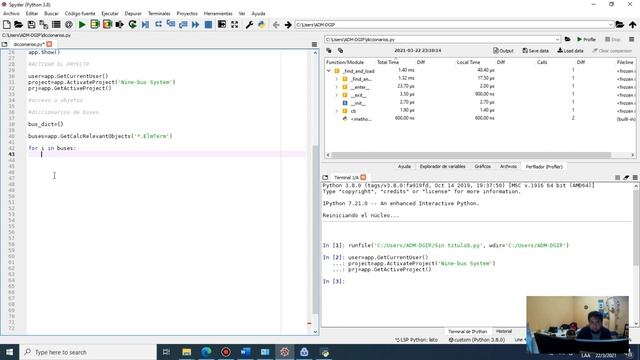Expand the cb profiler row
This screenshot has width=640, height=360.
click(337, 111)
